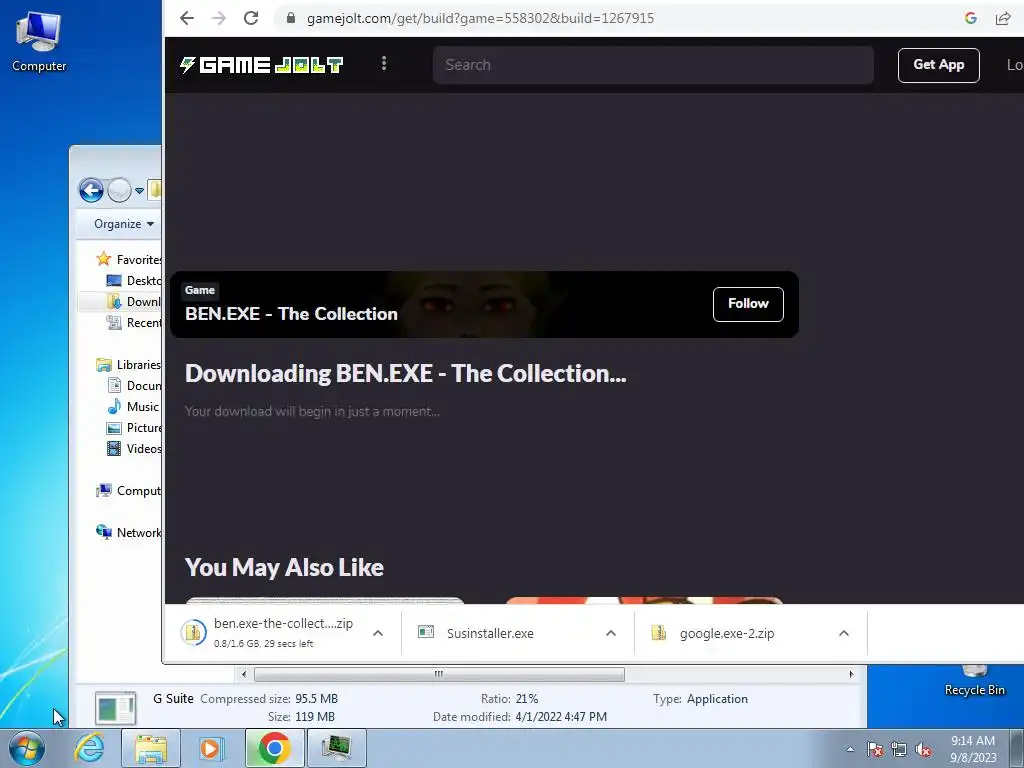
Task: Click google.exe-2.zip archive icon
Action: [x=658, y=632]
